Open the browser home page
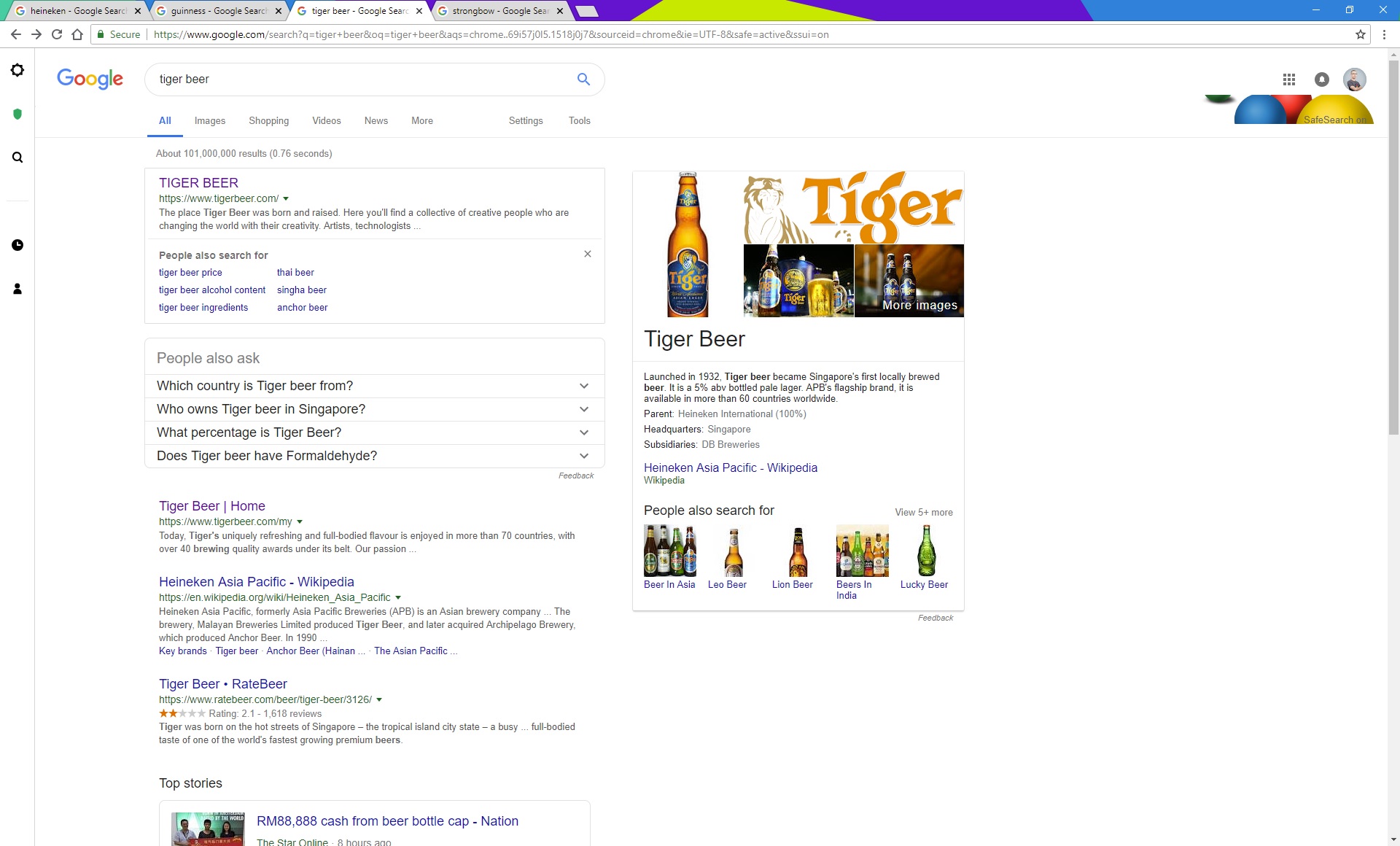This screenshot has height=846, width=1400. [77, 34]
